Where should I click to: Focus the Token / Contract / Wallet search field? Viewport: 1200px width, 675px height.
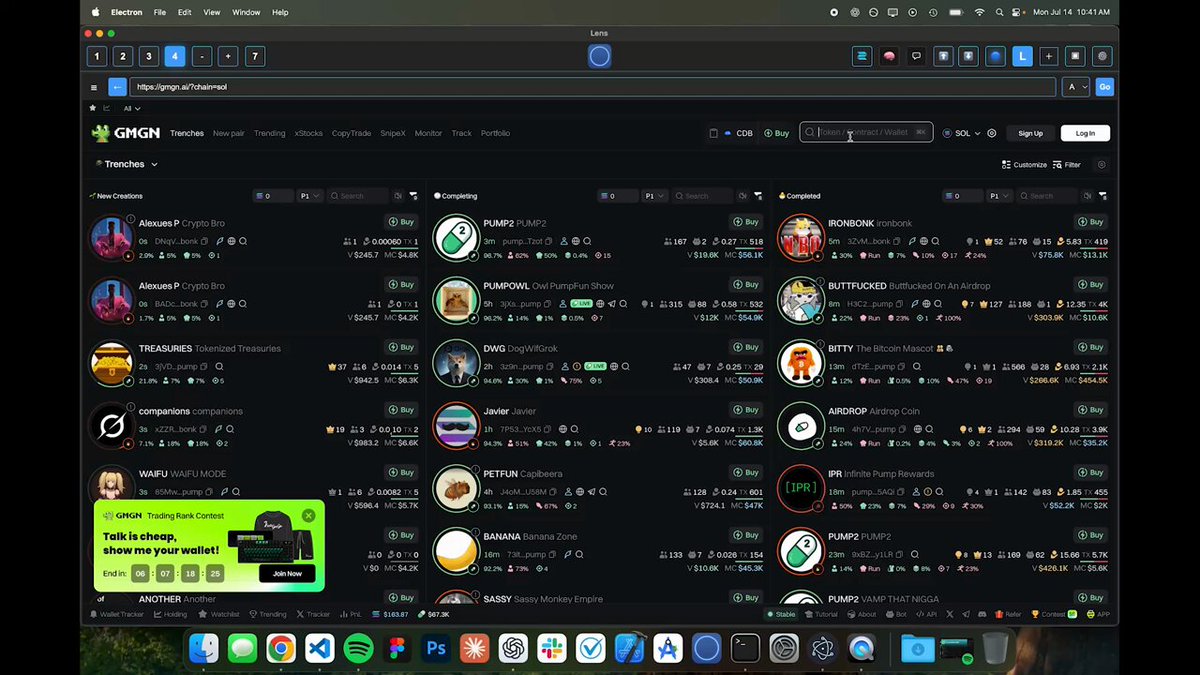click(866, 133)
